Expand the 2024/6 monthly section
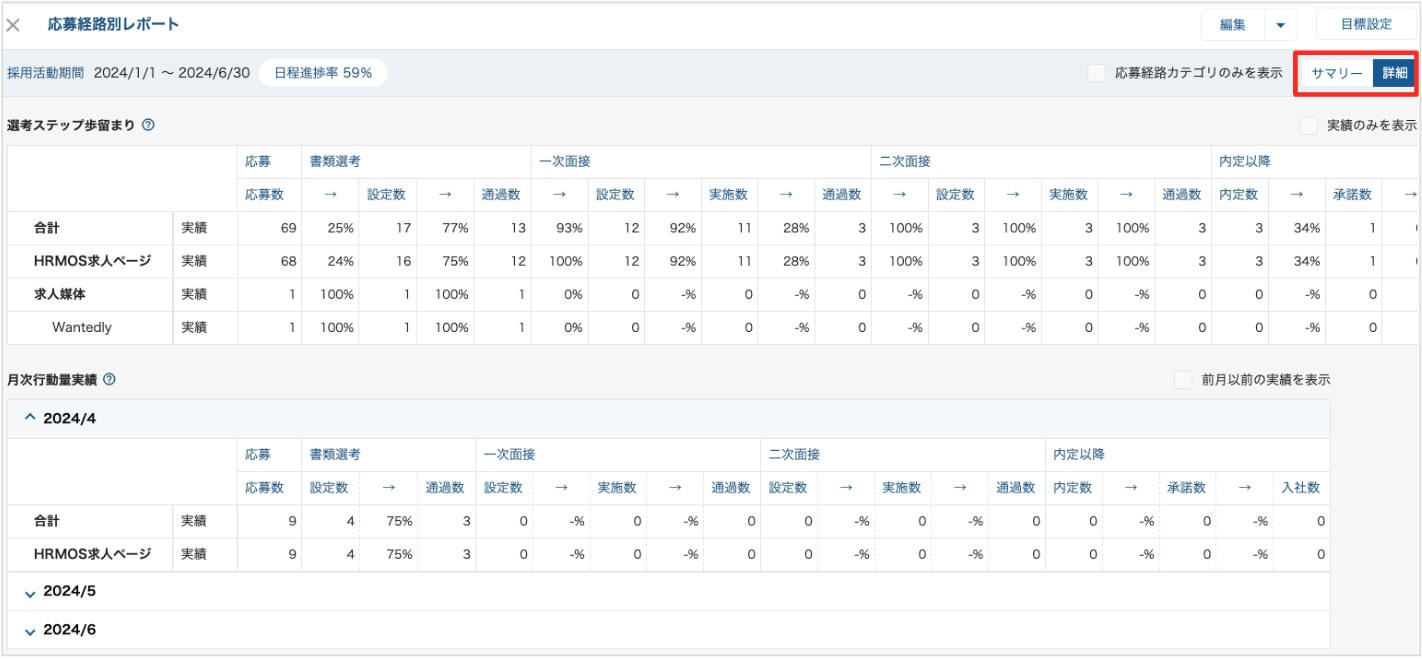This screenshot has height=659, width=1422. (30, 631)
